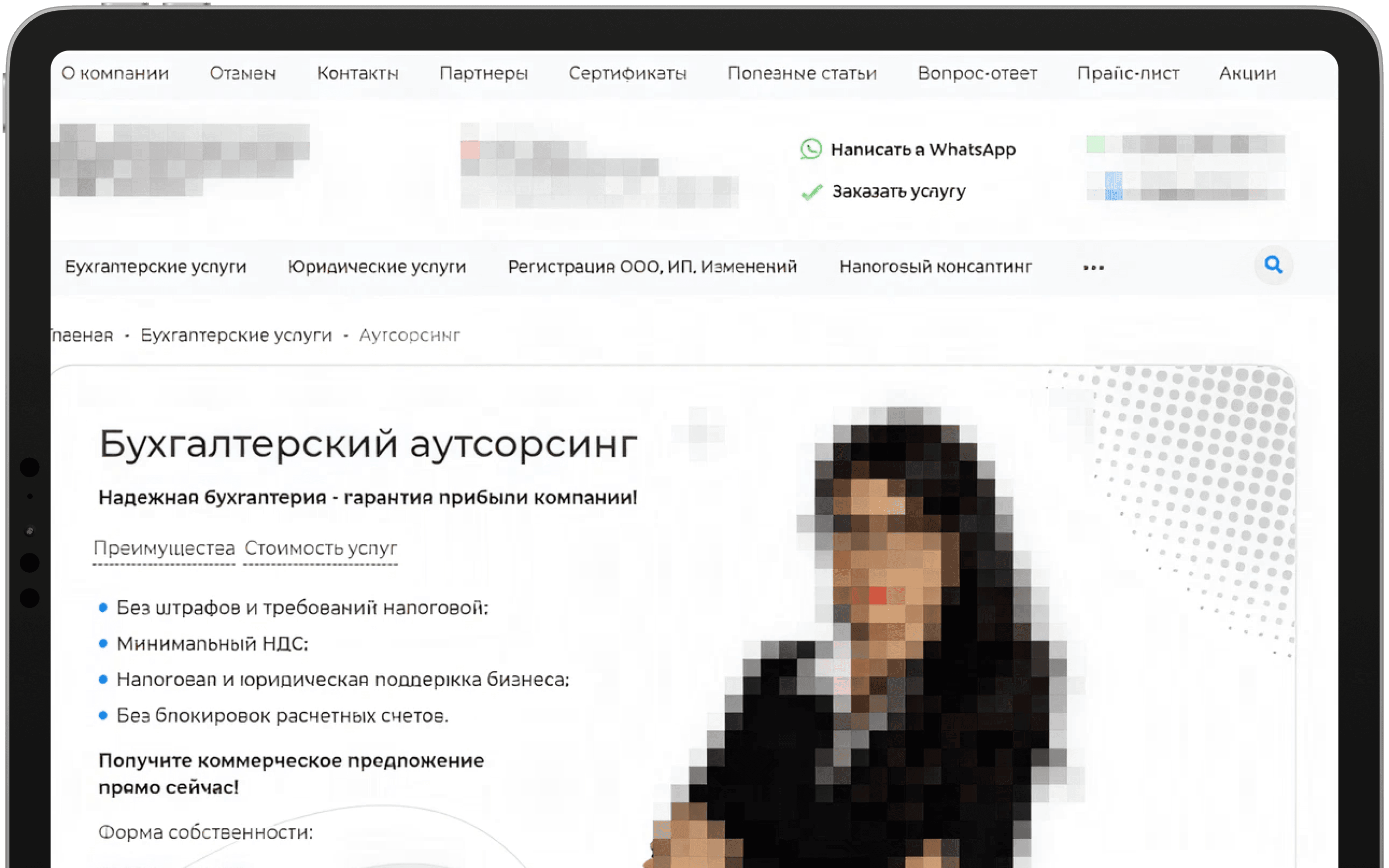The image size is (1389, 868).
Task: Open the О компании menu item
Action: click(115, 73)
